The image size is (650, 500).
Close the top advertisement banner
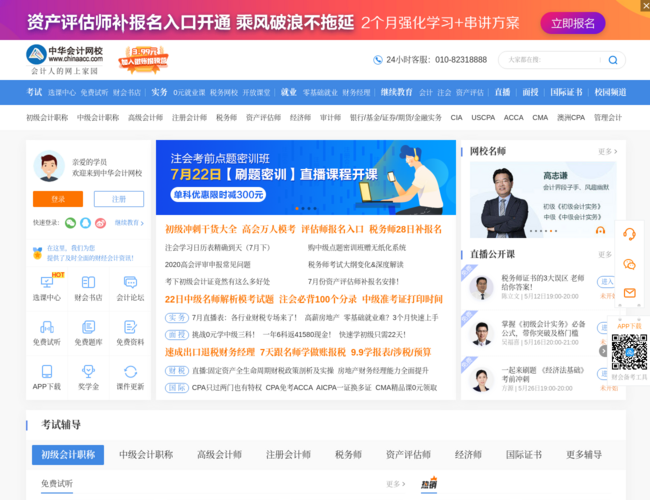(645, 5)
